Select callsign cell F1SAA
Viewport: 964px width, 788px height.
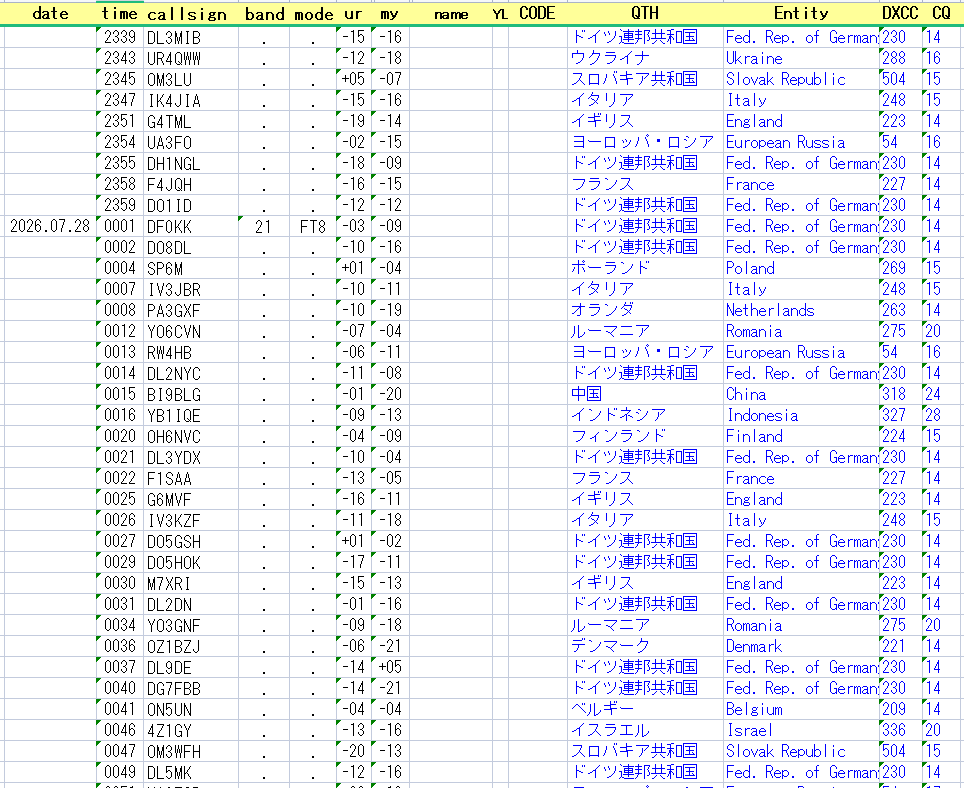pyautogui.click(x=191, y=478)
